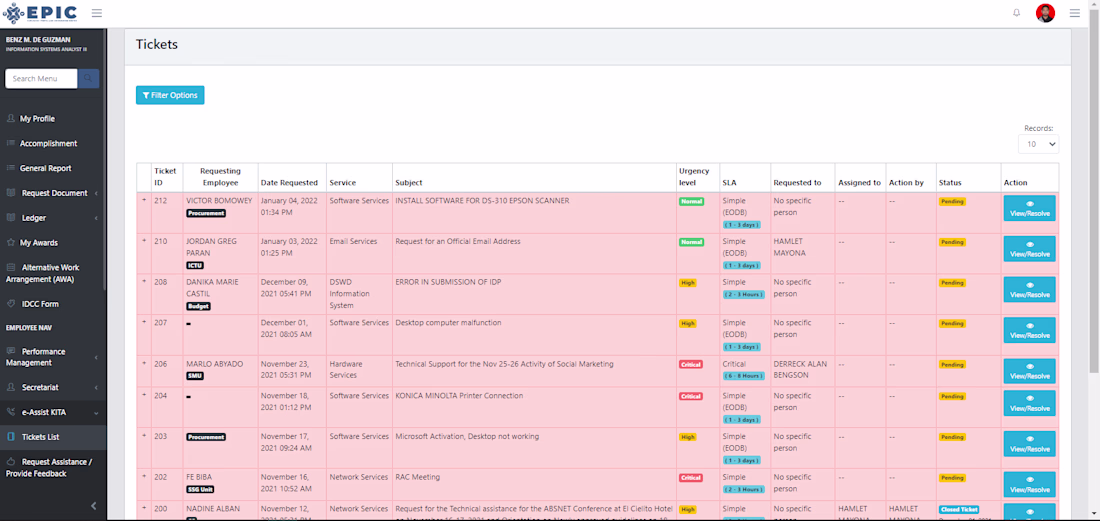Viewport: 1100px width, 521px height.
Task: Open Filter Options
Action: [x=170, y=95]
